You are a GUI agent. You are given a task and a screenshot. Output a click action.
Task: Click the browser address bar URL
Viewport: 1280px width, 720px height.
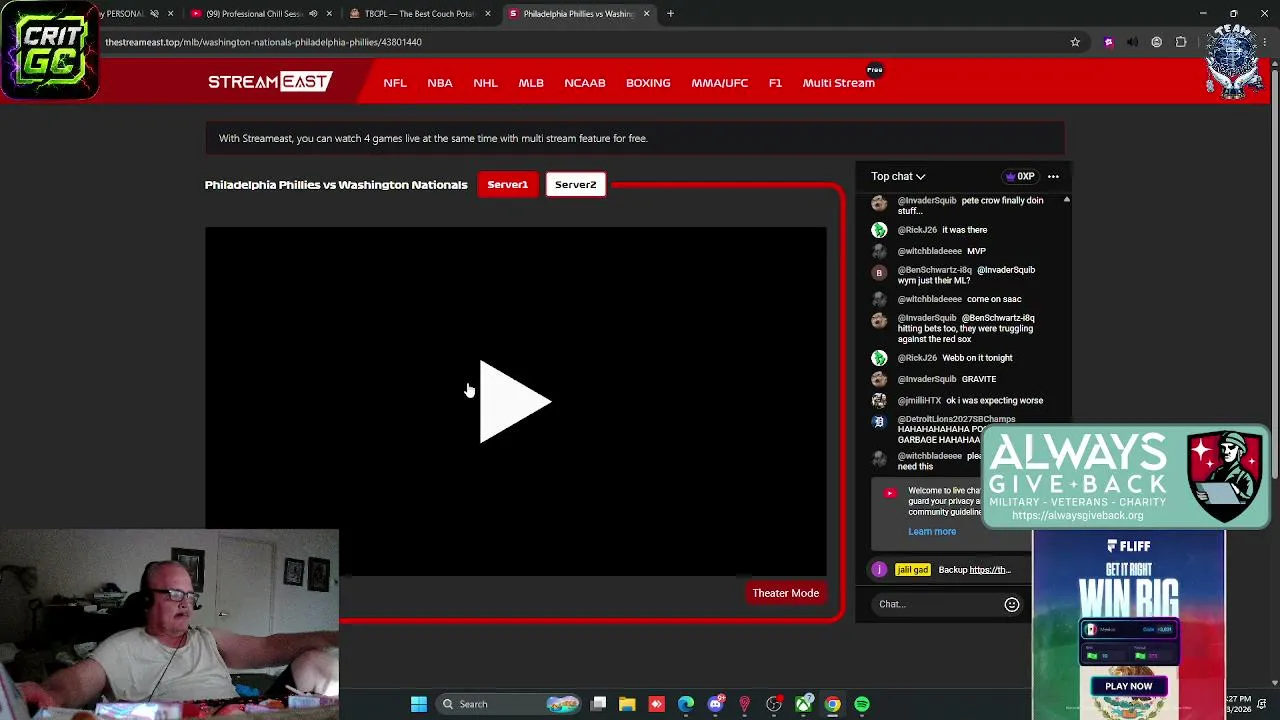[x=263, y=42]
